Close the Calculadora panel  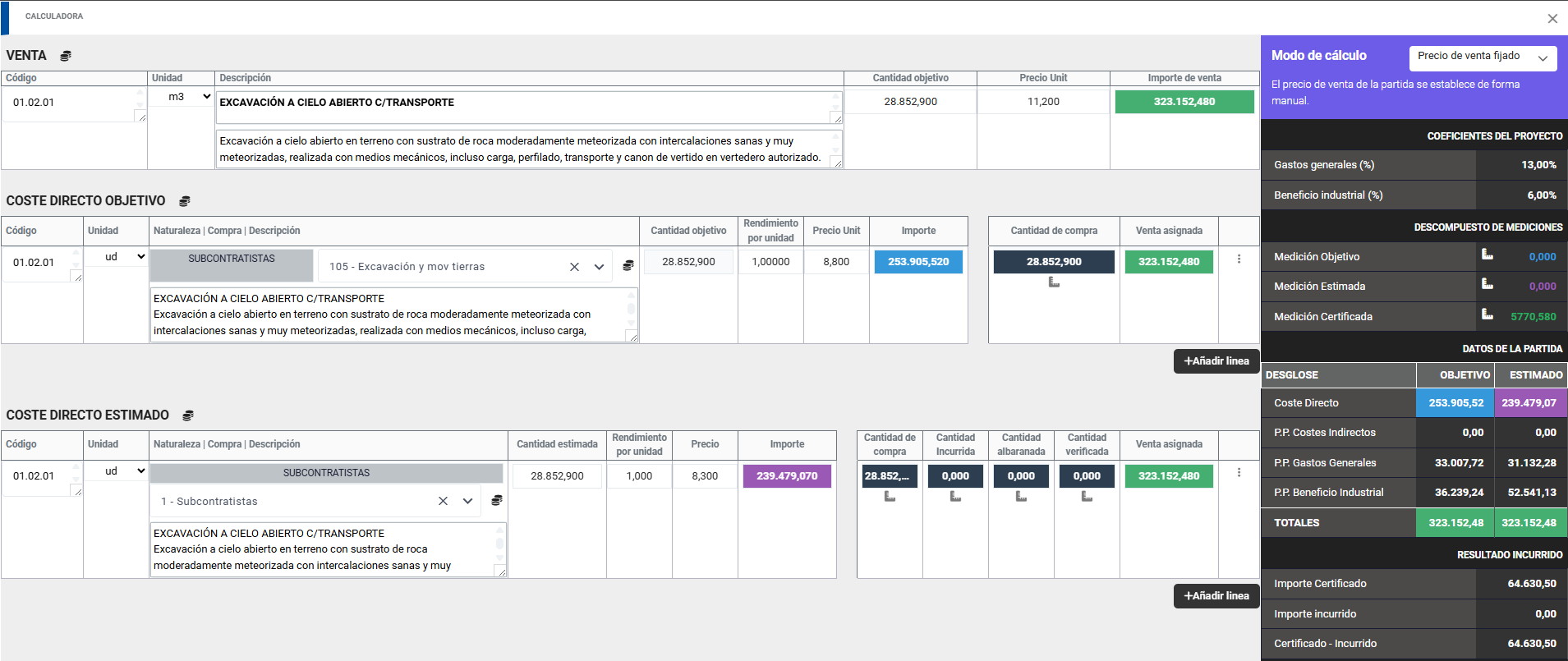[x=1552, y=19]
